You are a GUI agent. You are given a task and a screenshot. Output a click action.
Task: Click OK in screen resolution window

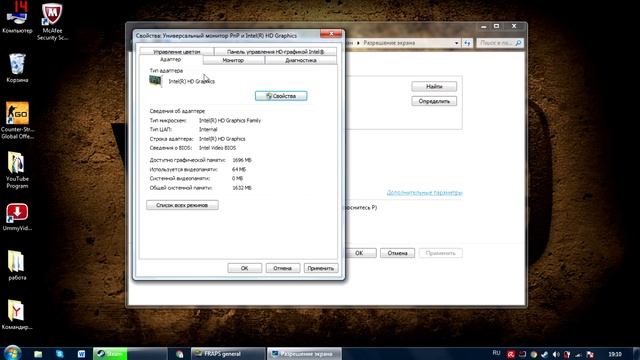click(x=359, y=253)
